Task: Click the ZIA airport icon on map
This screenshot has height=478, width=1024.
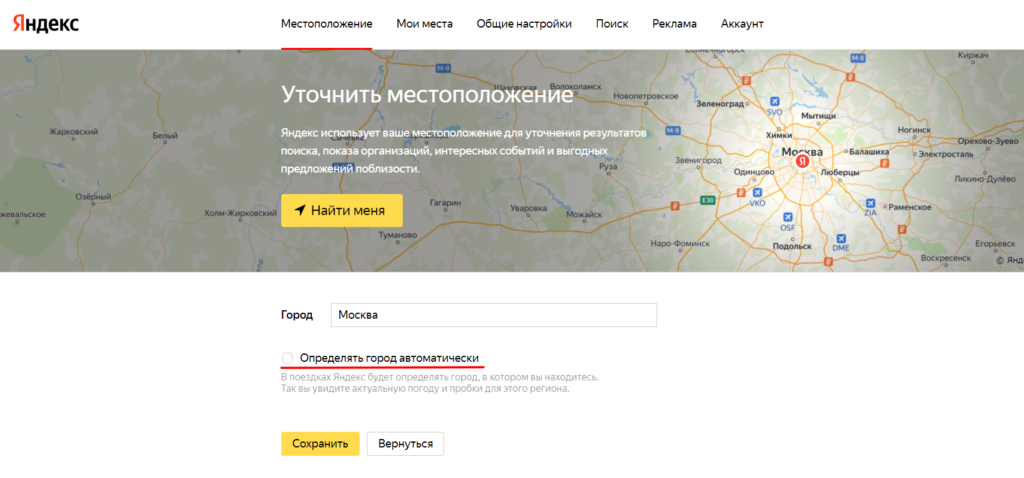Action: click(x=871, y=202)
